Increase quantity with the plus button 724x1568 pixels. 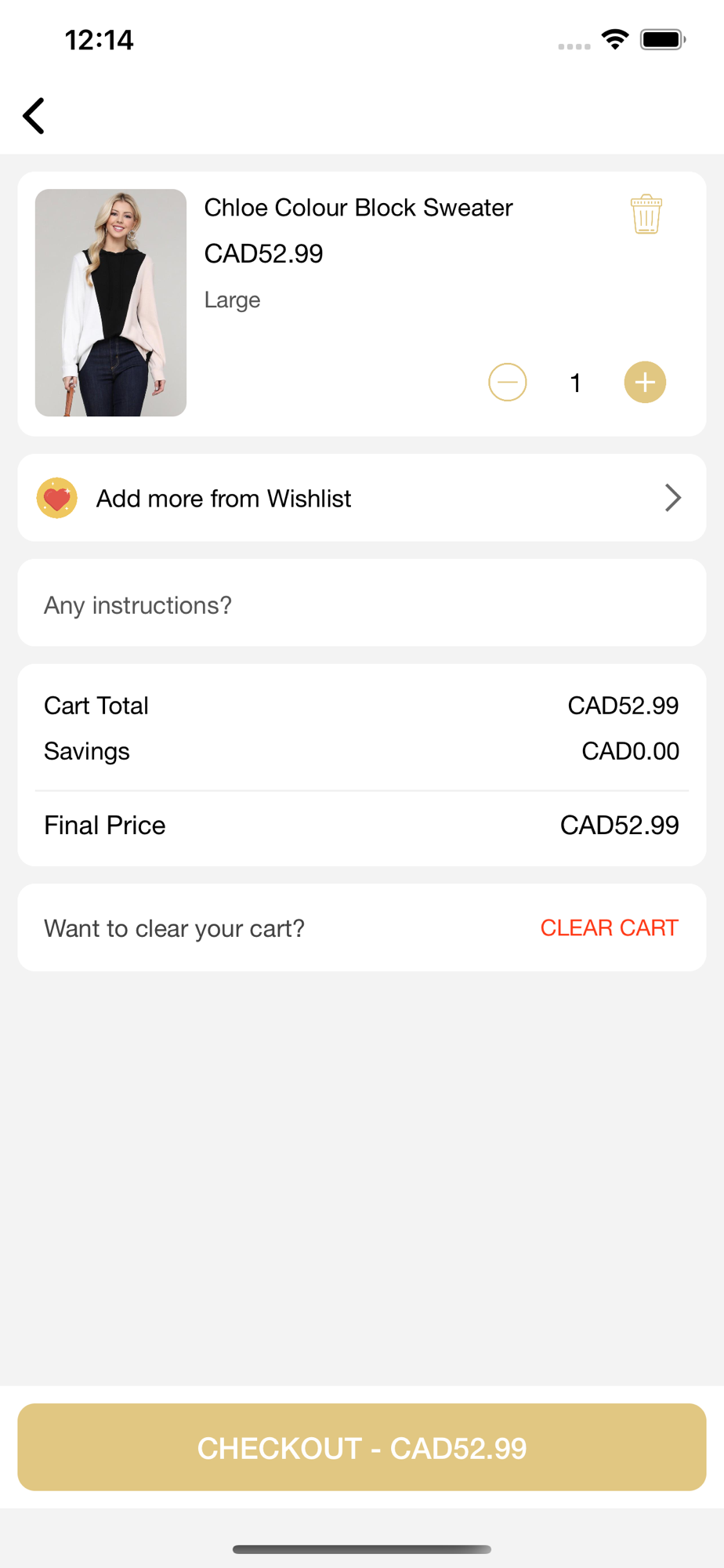645,383
